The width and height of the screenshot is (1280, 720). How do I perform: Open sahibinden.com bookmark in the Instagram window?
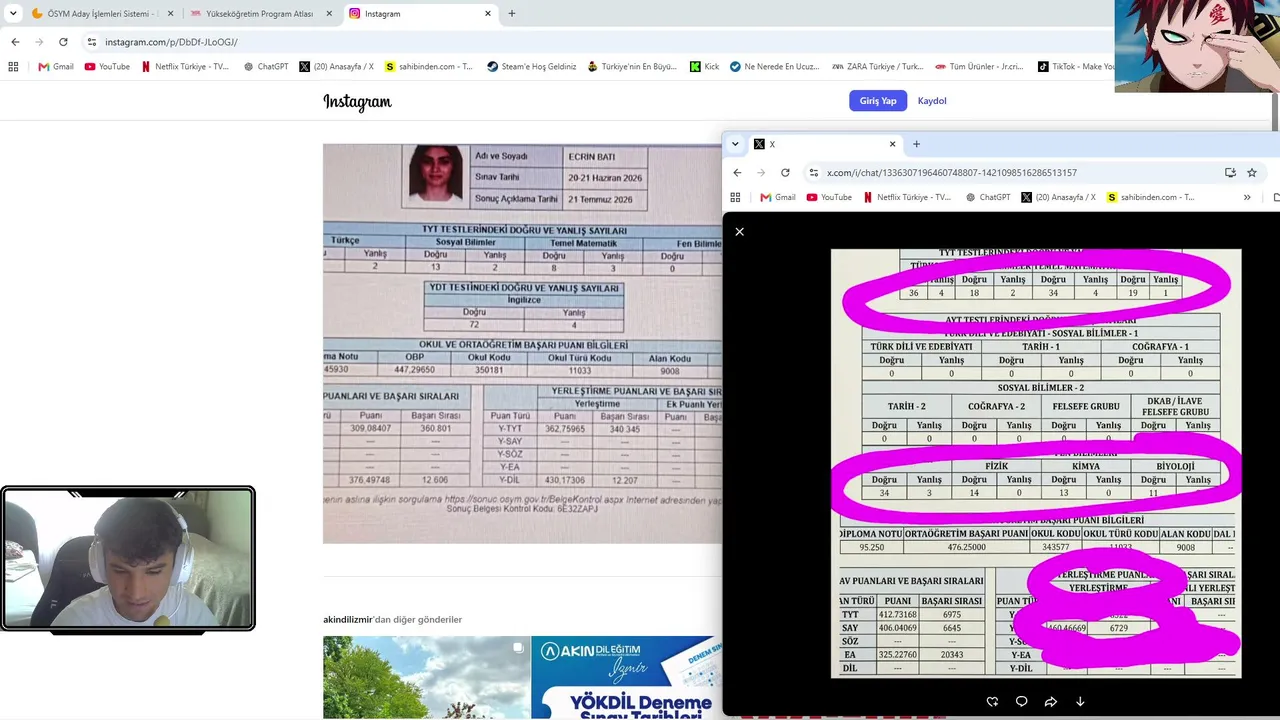click(428, 67)
